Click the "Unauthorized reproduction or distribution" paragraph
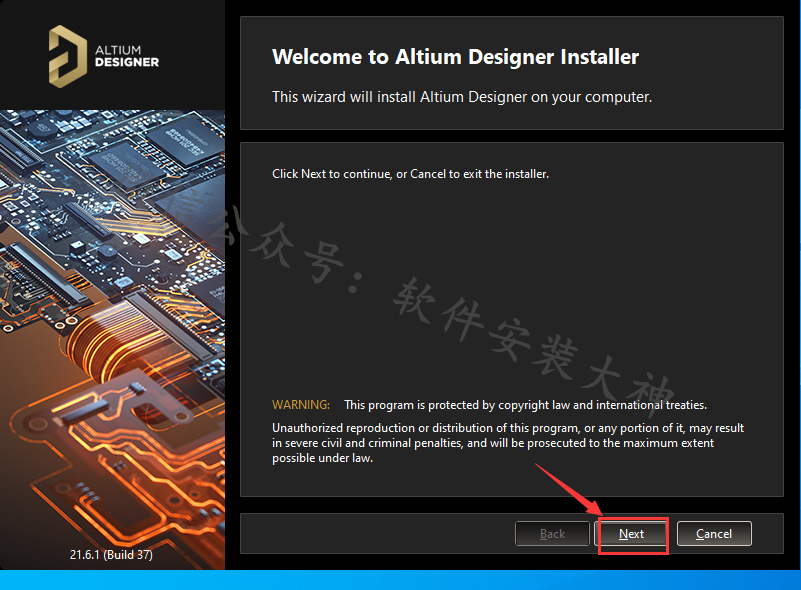801x590 pixels. (x=508, y=443)
